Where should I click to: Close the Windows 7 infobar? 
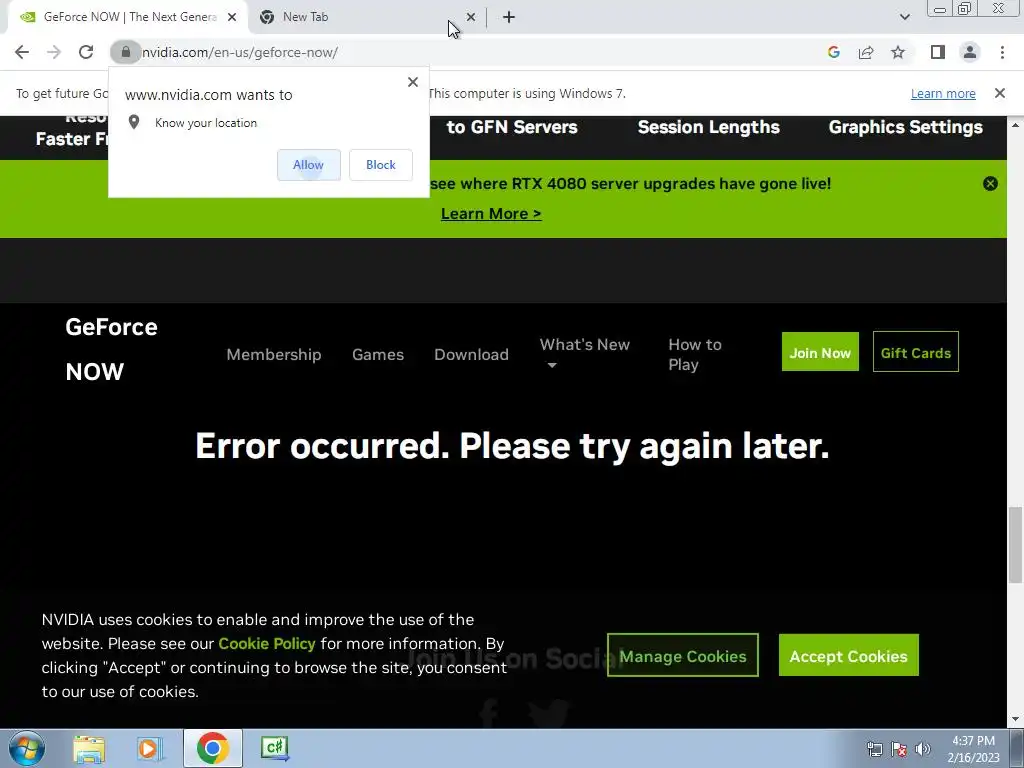click(x=999, y=93)
